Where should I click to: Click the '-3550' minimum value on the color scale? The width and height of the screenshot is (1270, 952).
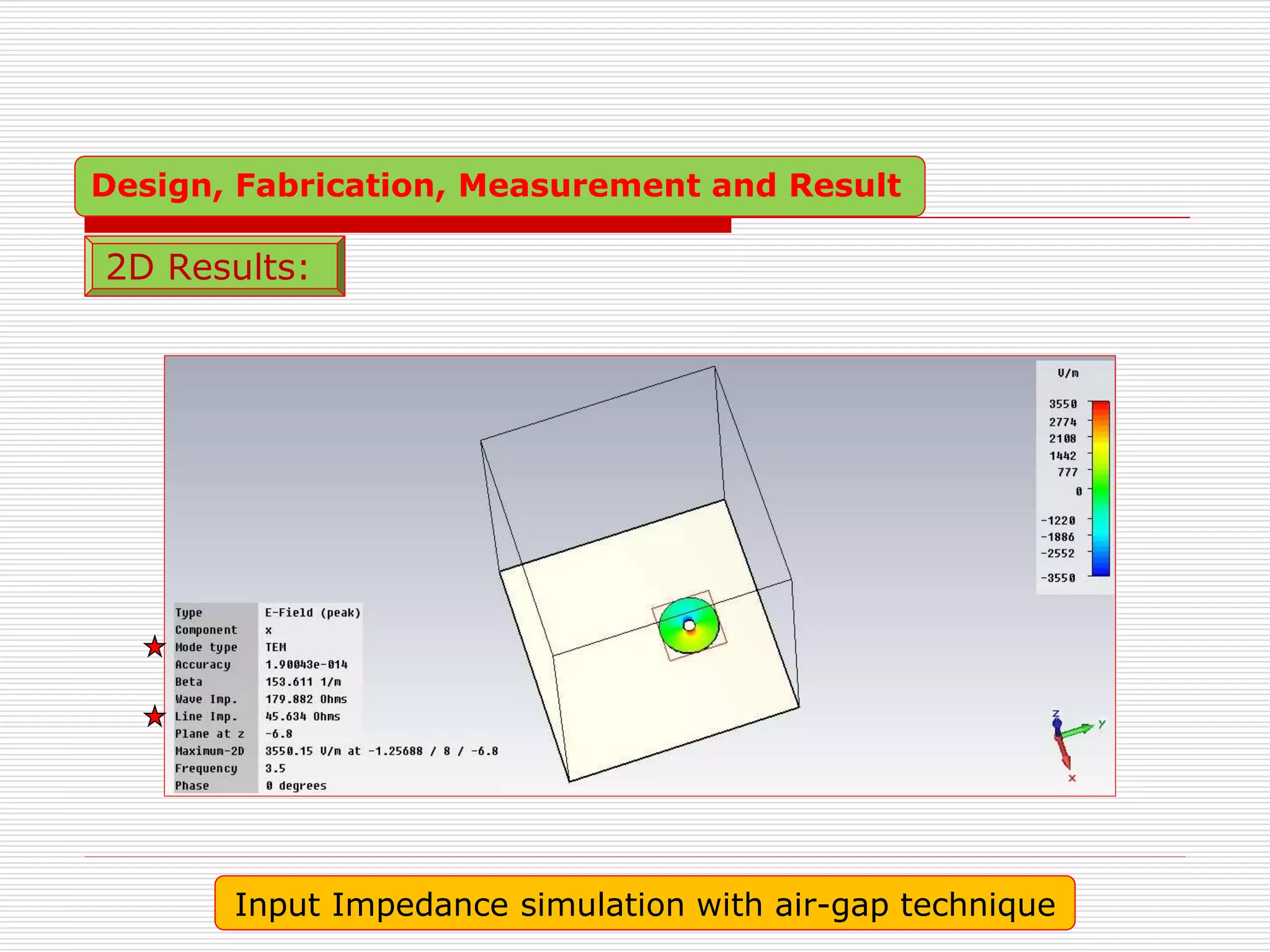1058,578
